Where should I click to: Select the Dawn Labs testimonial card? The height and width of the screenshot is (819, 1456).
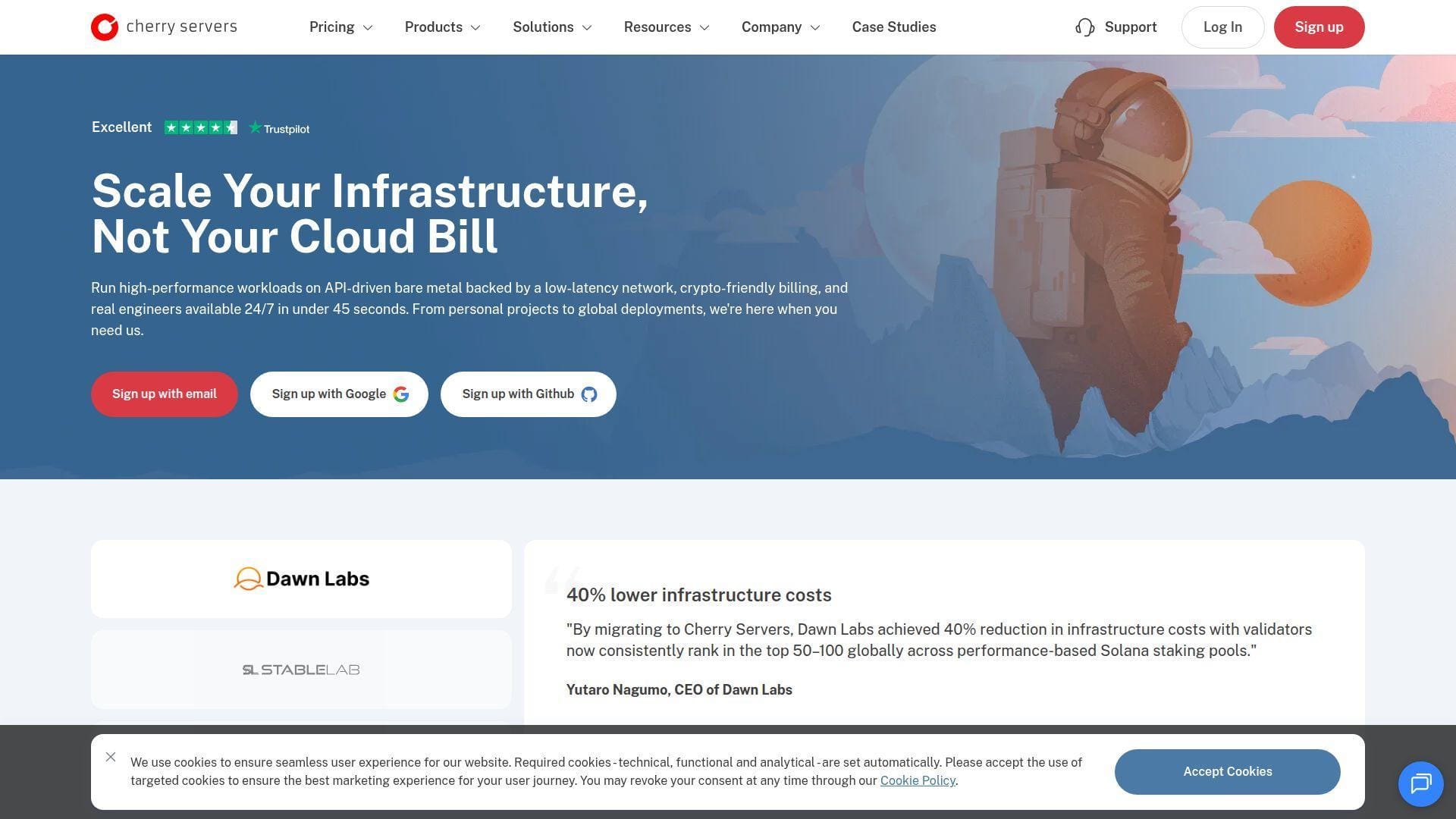(x=301, y=579)
